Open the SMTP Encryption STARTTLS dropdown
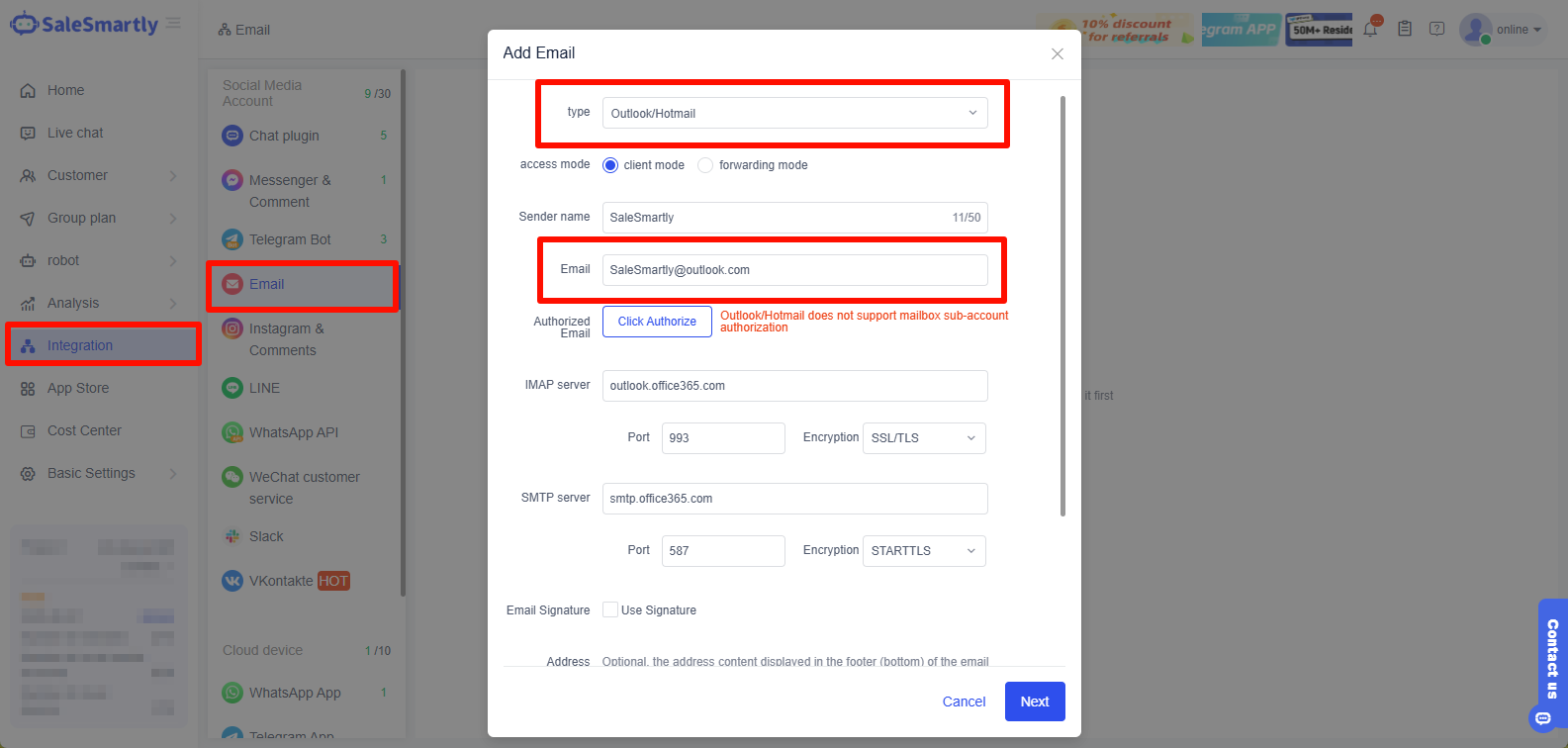Image resolution: width=1568 pixels, height=748 pixels. click(x=924, y=550)
